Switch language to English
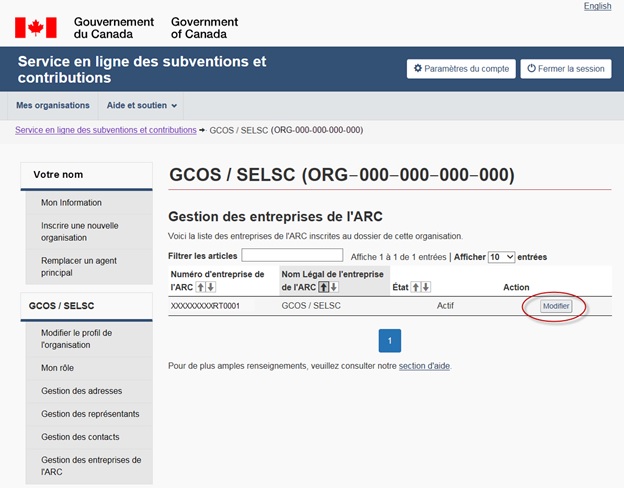The width and height of the screenshot is (624, 488). pyautogui.click(x=597, y=6)
